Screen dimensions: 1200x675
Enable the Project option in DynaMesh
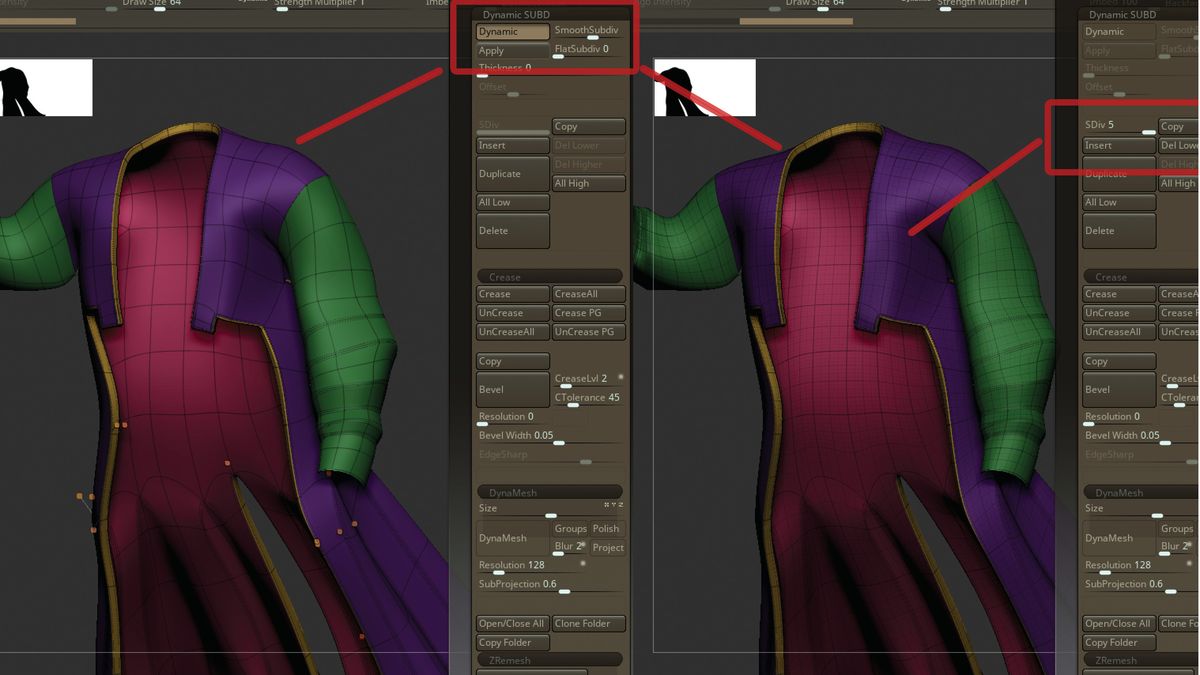pos(606,547)
